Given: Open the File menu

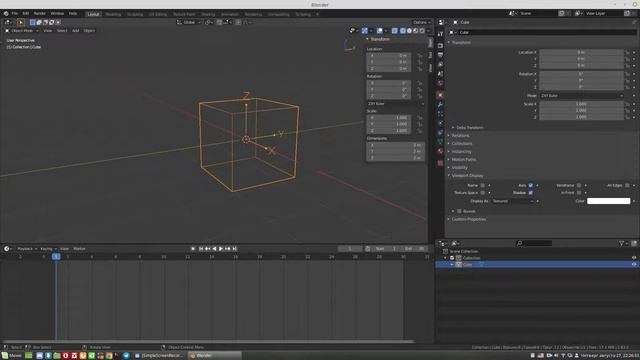Looking at the screenshot, I should (15, 13).
